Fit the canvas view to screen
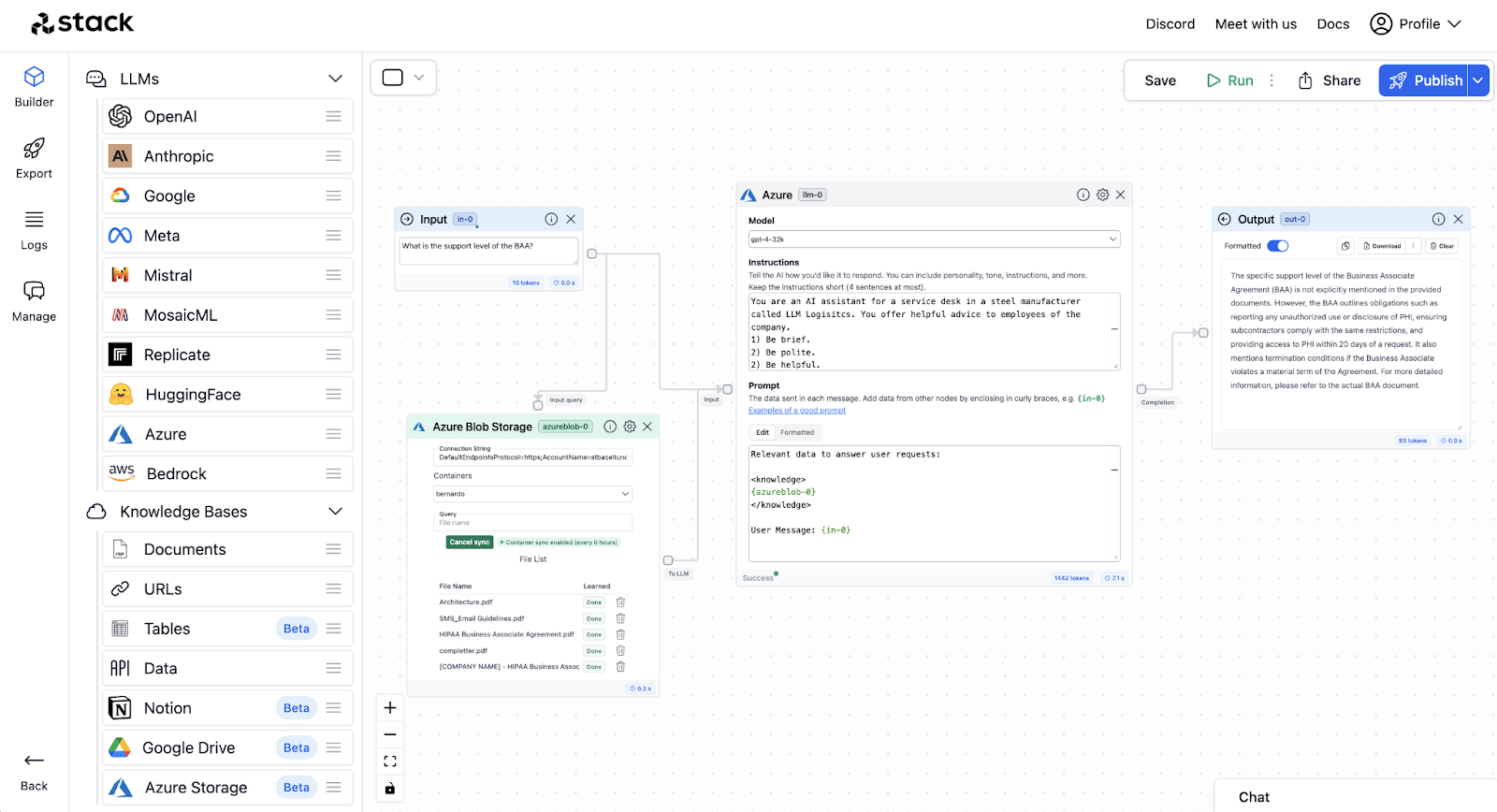This screenshot has width=1497, height=812. (x=390, y=761)
